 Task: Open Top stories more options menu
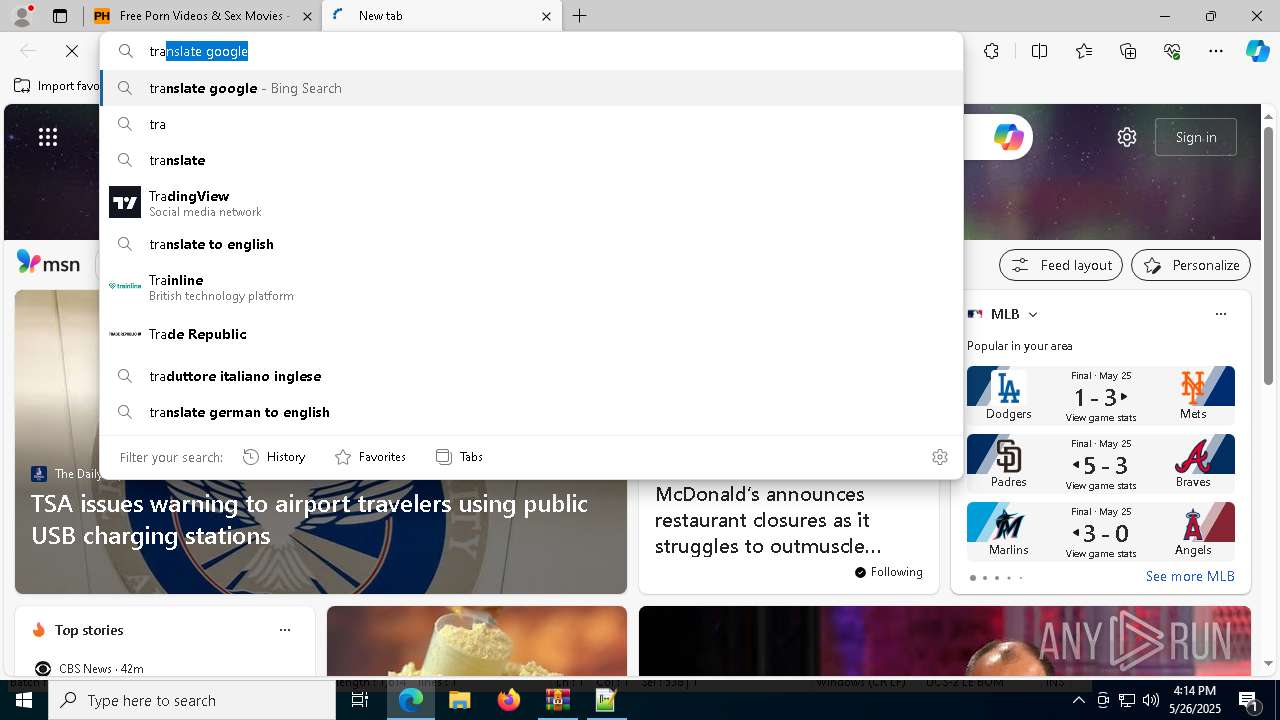[x=285, y=630]
